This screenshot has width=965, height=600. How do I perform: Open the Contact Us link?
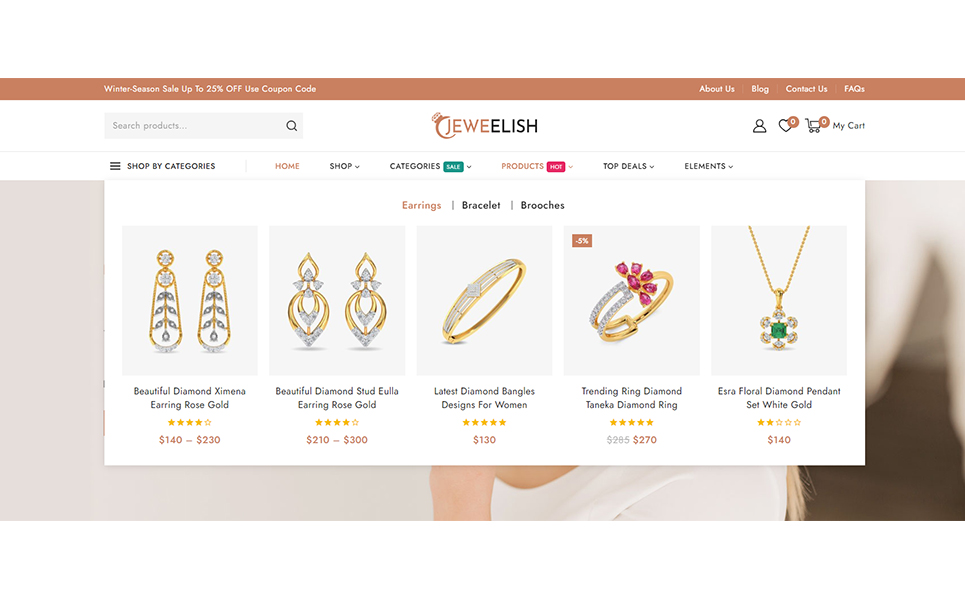806,89
